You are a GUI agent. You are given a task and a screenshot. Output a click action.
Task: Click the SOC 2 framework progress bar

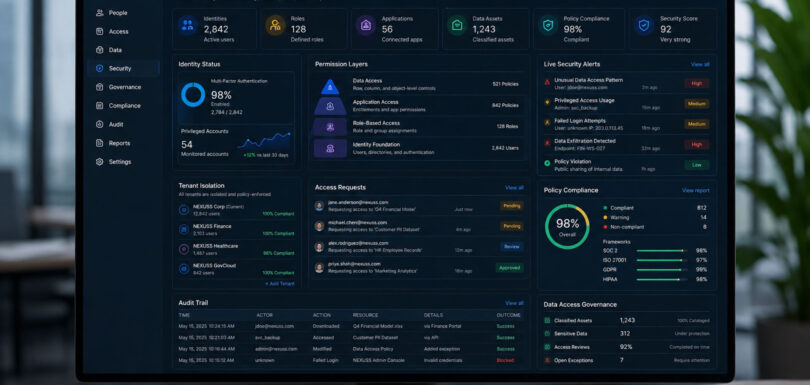(x=662, y=251)
